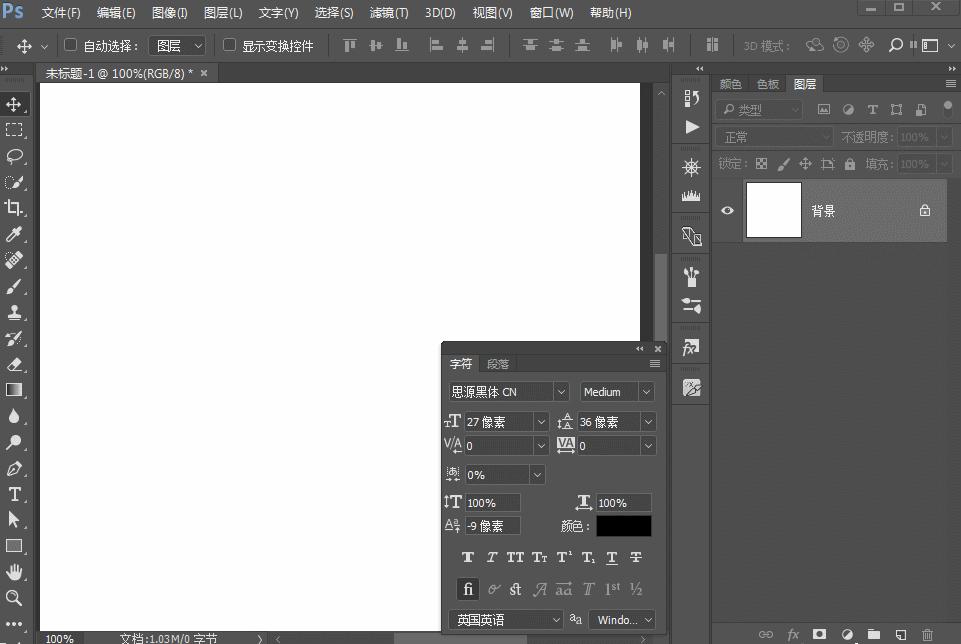The width and height of the screenshot is (961, 644).
Task: Choose the Eyedropper tool
Action: pyautogui.click(x=14, y=234)
